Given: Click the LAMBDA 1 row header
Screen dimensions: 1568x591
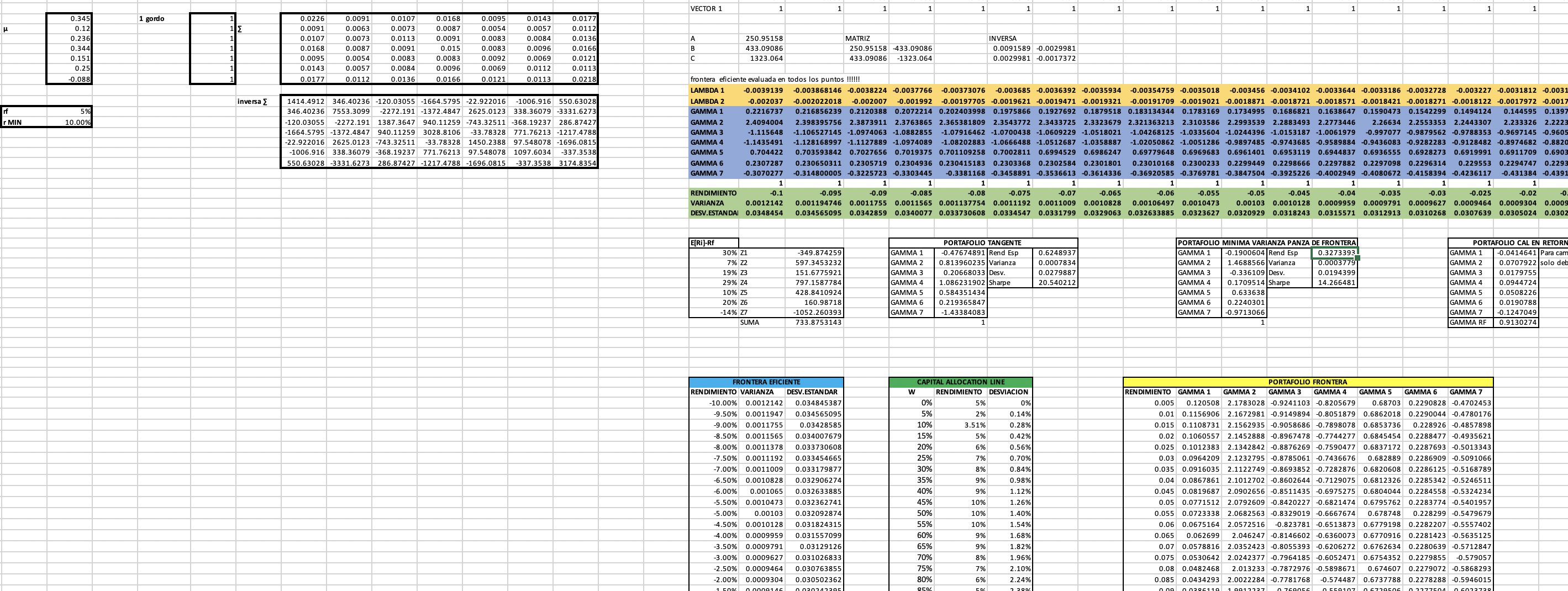Looking at the screenshot, I should click(x=713, y=90).
